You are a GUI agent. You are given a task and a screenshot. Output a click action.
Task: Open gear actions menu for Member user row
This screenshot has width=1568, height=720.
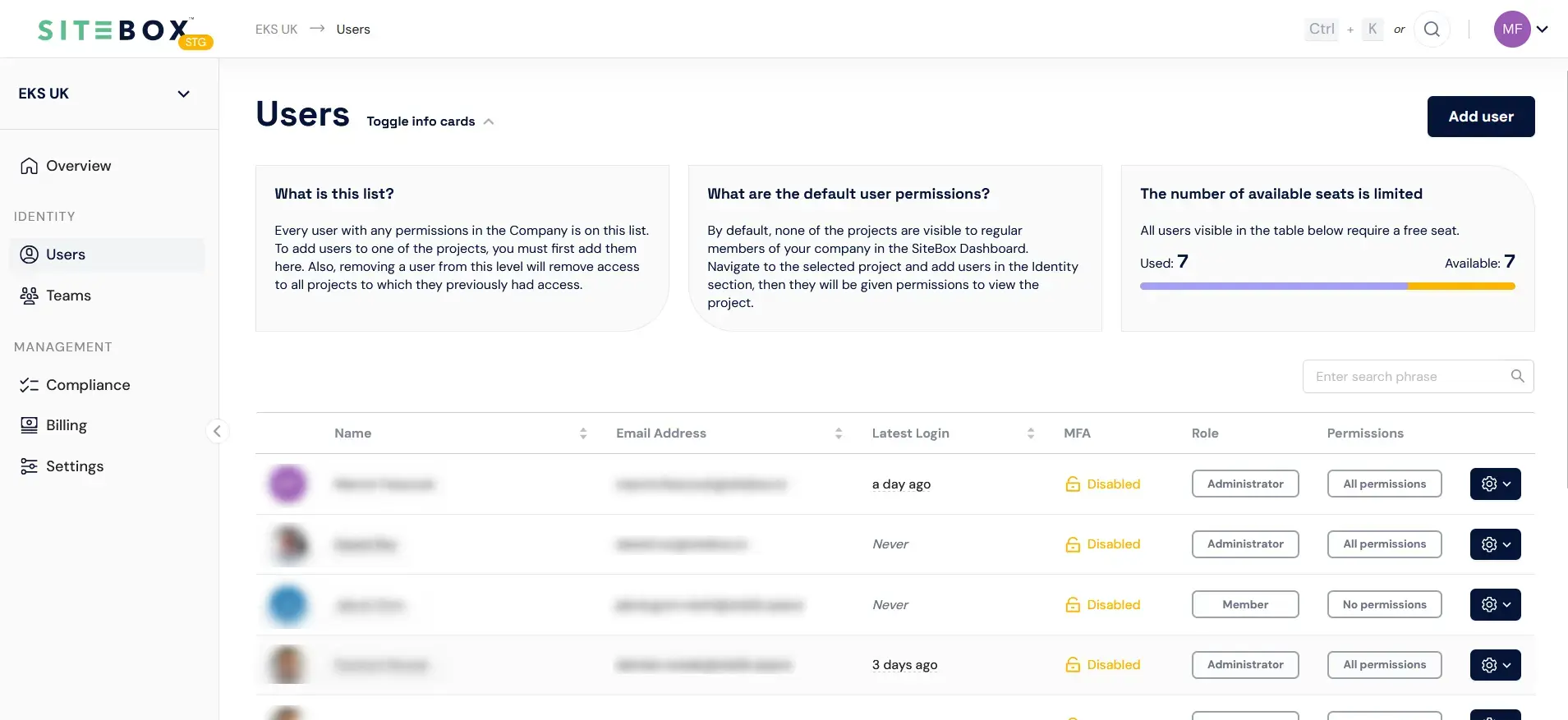tap(1495, 605)
